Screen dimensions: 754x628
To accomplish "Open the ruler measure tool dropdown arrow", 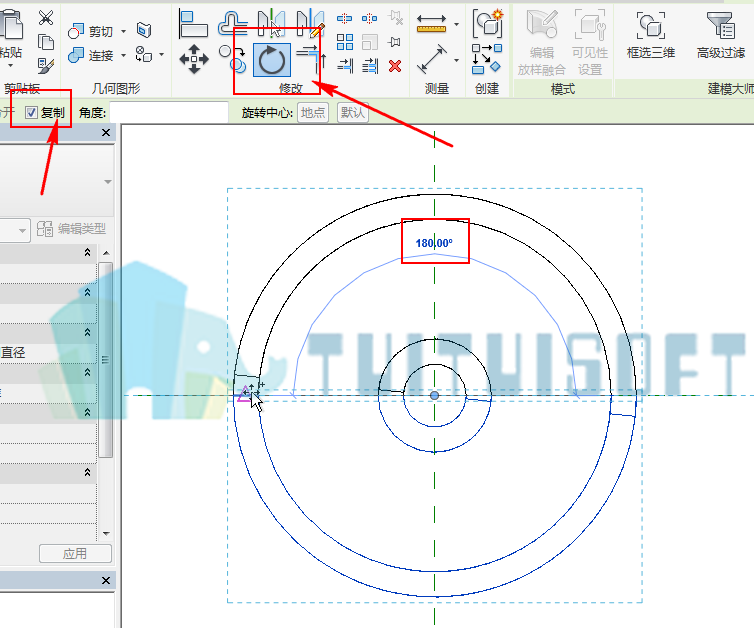I will pyautogui.click(x=456, y=24).
